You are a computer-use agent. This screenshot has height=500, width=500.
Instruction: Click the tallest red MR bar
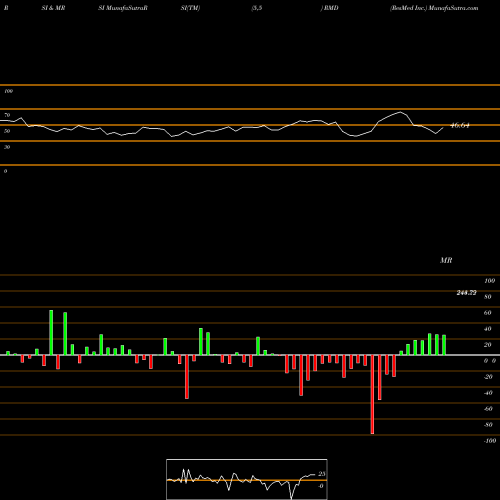tap(372, 394)
